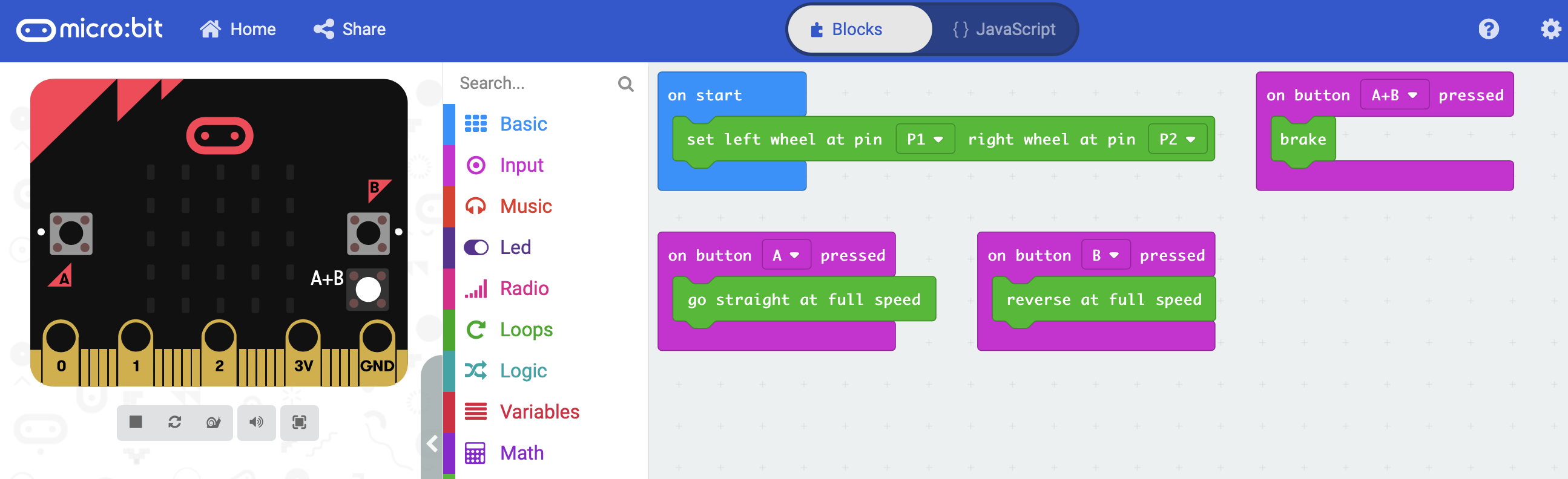The width and height of the screenshot is (1568, 479).
Task: Launch the simulator in full screen
Action: click(300, 423)
